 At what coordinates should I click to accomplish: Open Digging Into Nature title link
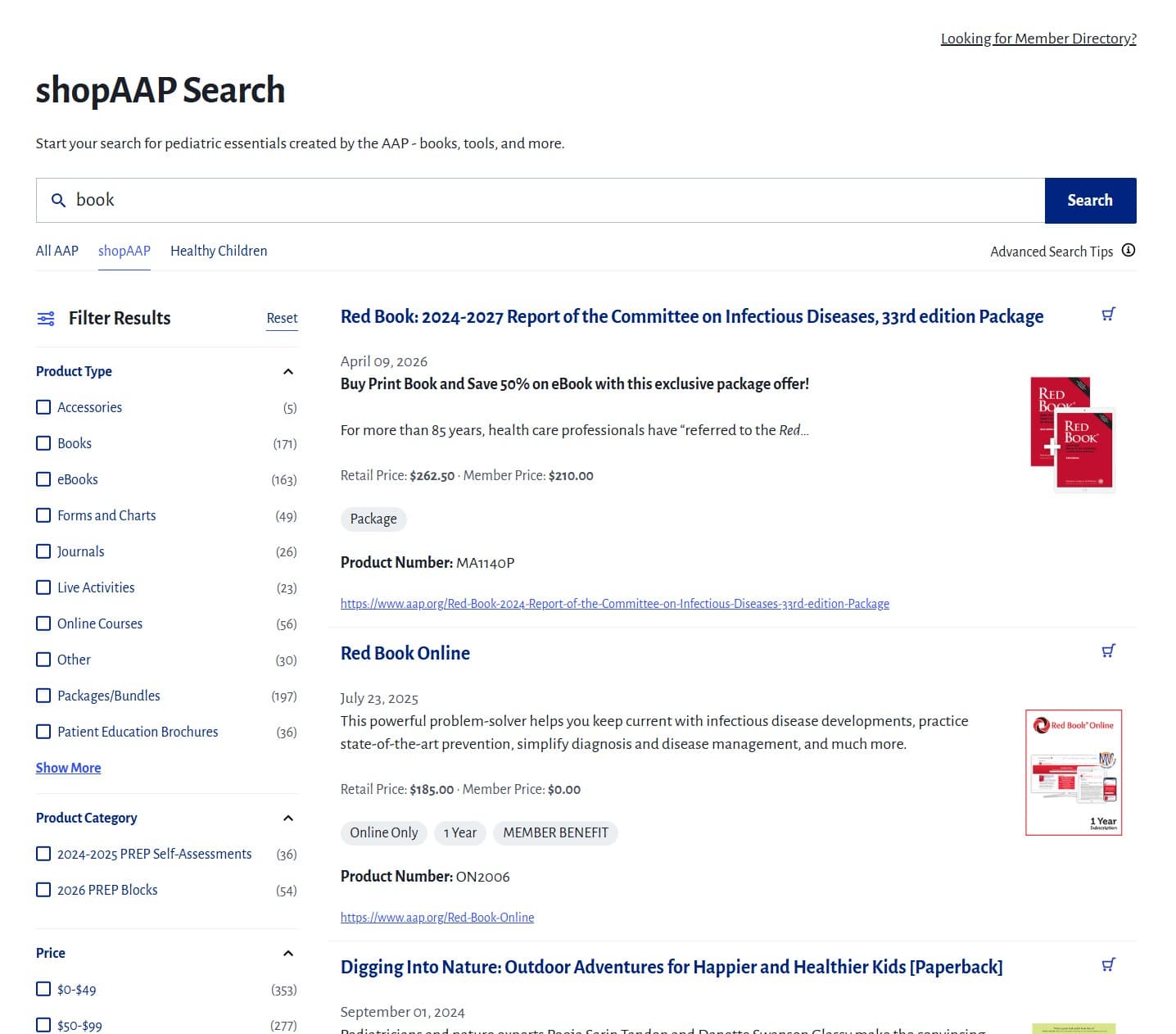672,967
